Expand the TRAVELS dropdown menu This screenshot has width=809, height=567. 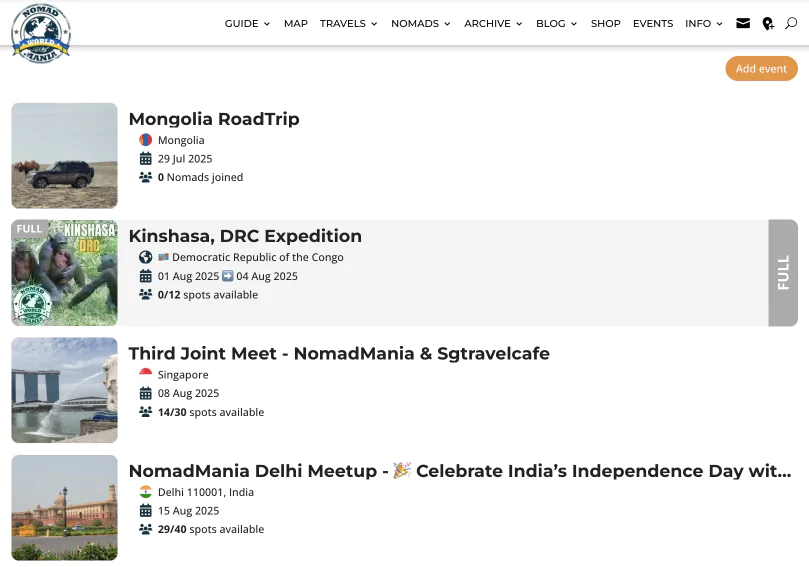[348, 23]
